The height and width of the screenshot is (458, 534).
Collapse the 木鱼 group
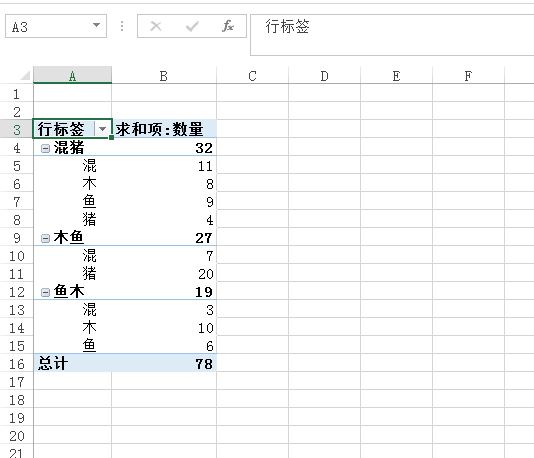45,238
